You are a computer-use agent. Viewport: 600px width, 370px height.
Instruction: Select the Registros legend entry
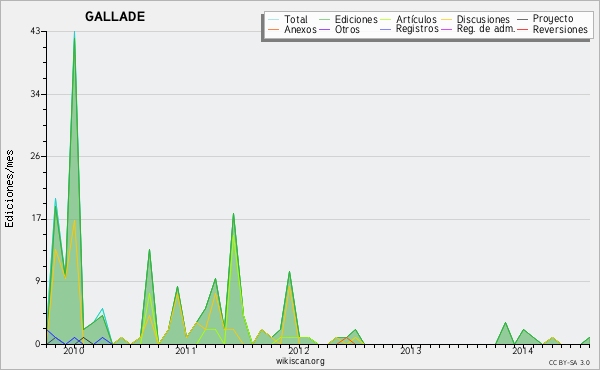coord(417,29)
